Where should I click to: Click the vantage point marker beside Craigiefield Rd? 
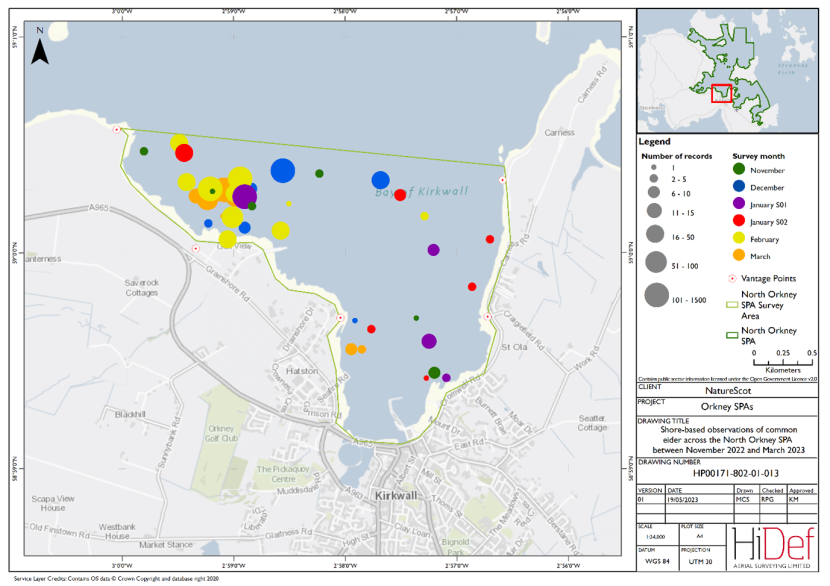click(488, 317)
